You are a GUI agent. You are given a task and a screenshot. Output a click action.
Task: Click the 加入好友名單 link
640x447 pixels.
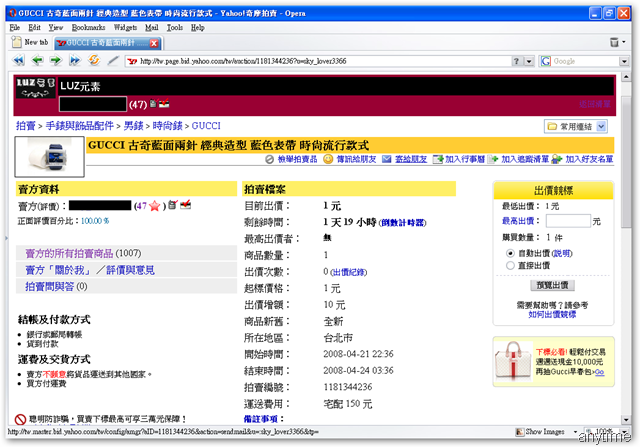(x=589, y=159)
